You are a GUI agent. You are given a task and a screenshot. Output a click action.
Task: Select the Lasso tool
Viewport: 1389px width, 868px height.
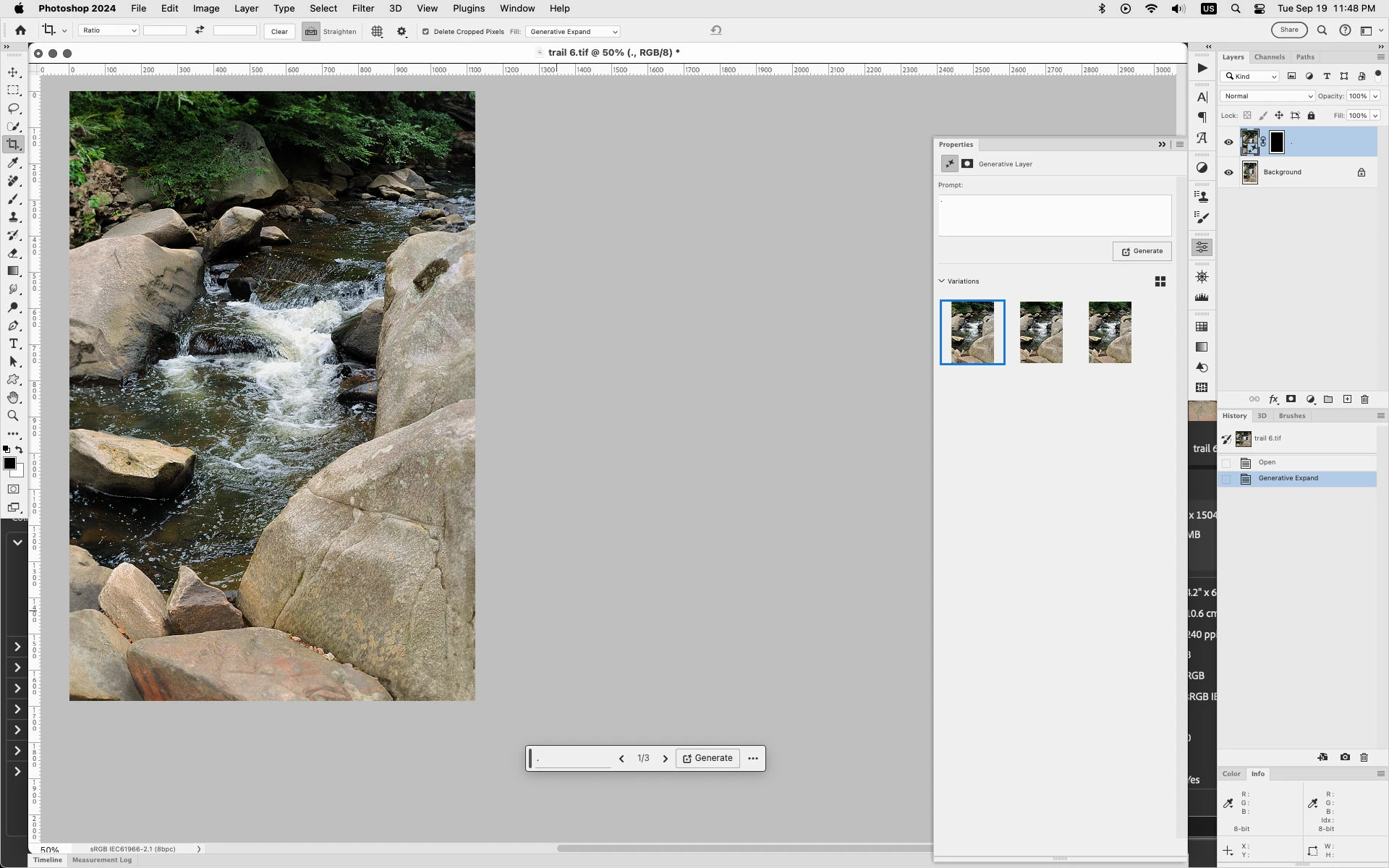[x=13, y=109]
